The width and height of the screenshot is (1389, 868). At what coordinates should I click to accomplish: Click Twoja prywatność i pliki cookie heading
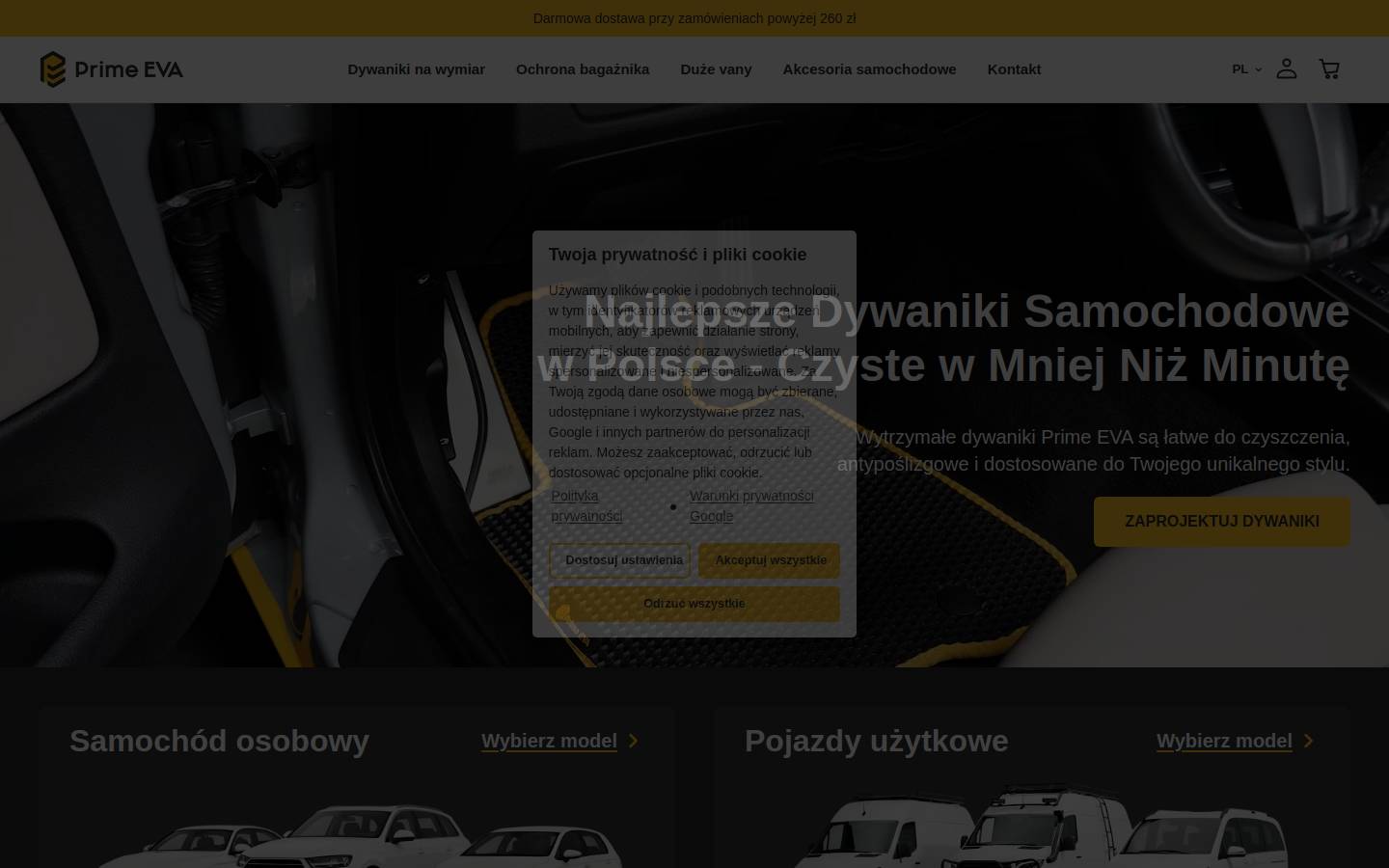click(677, 255)
